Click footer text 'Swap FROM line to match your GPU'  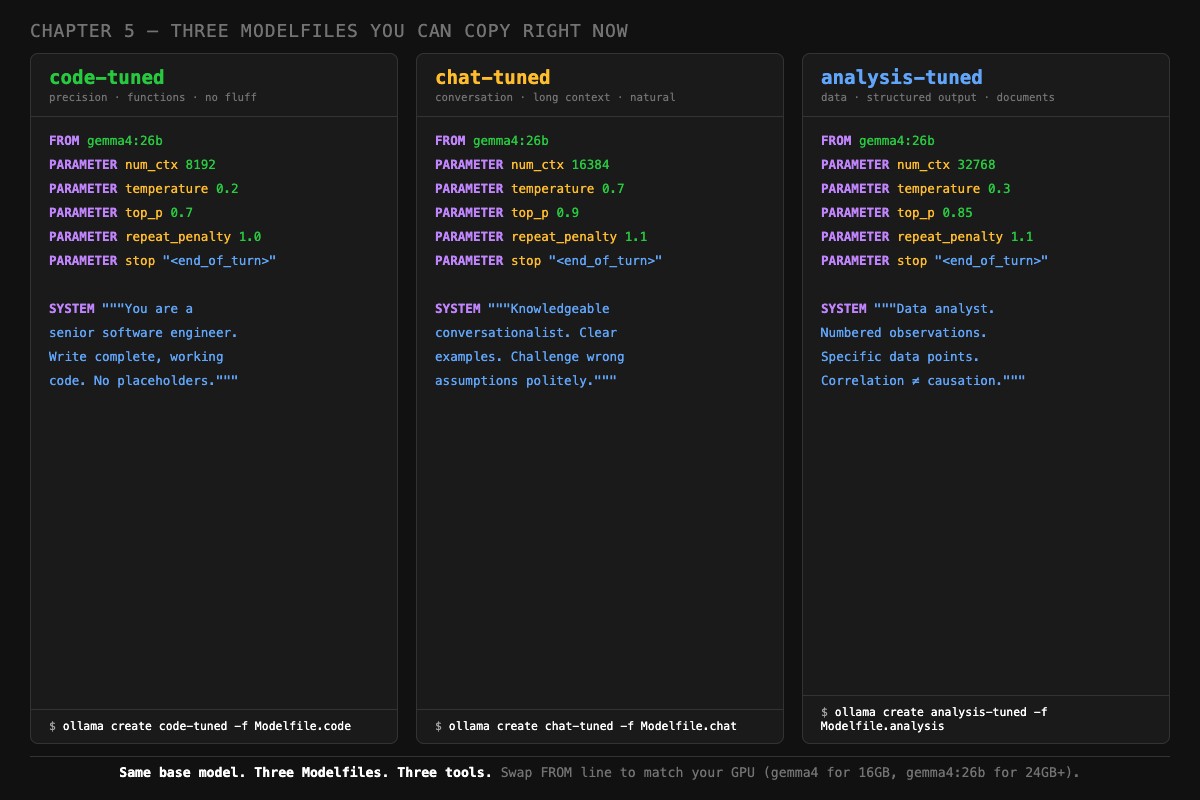pos(626,773)
